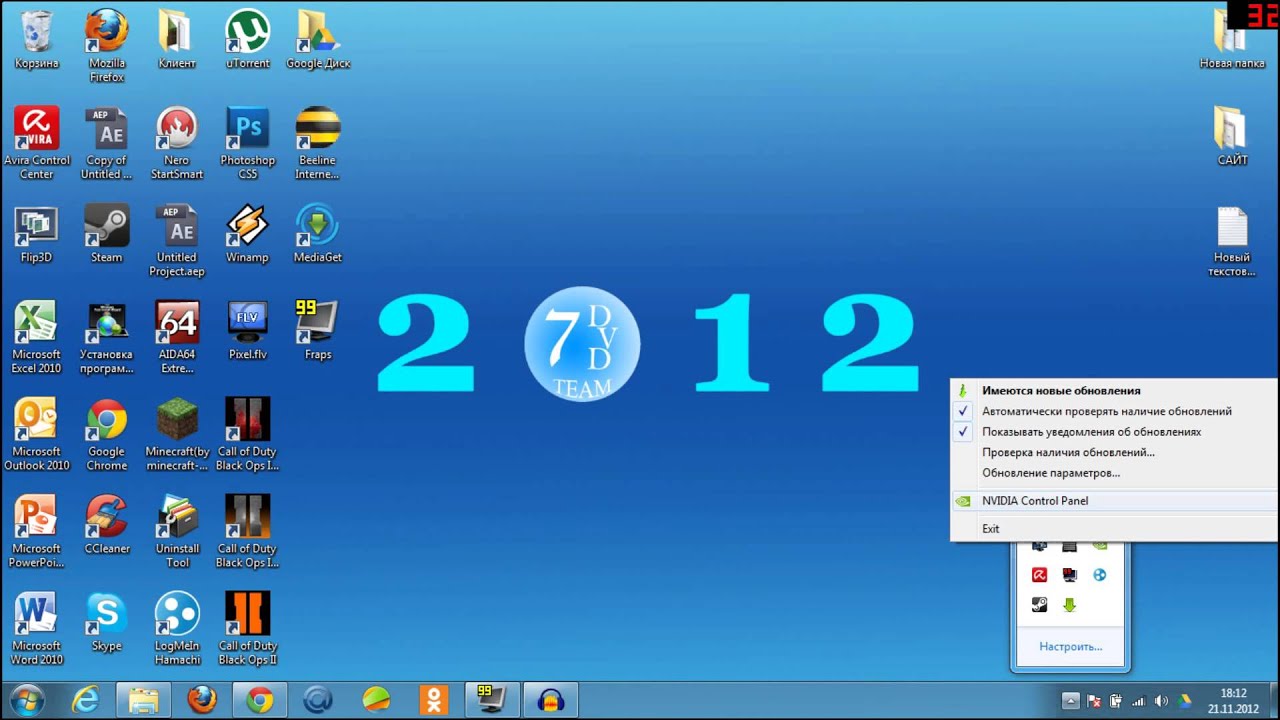Image resolution: width=1280 pixels, height=720 pixels.
Task: Select the Клиент folder on desktop
Action: pos(177,40)
